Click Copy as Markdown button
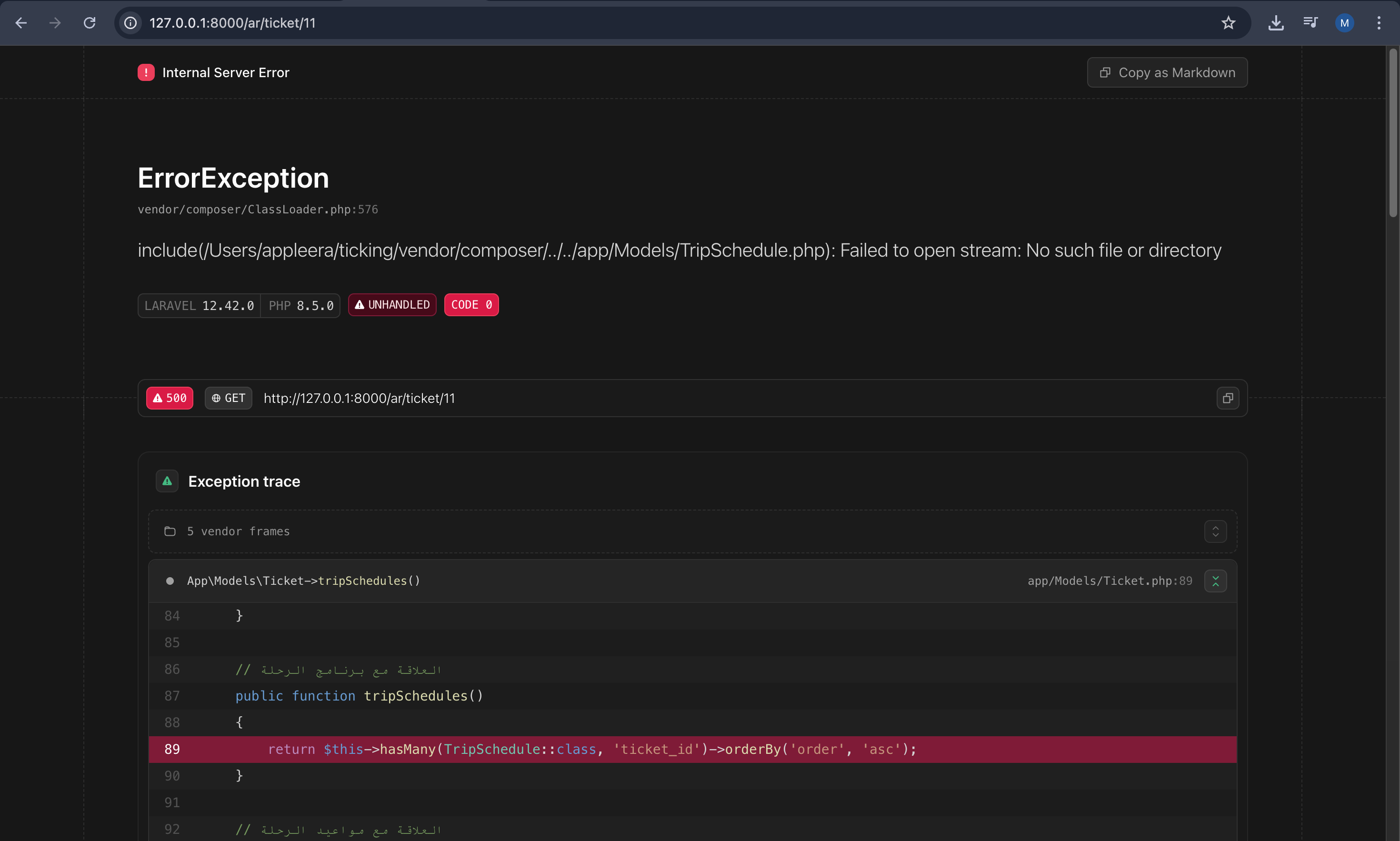Image resolution: width=1400 pixels, height=841 pixels. (x=1167, y=72)
